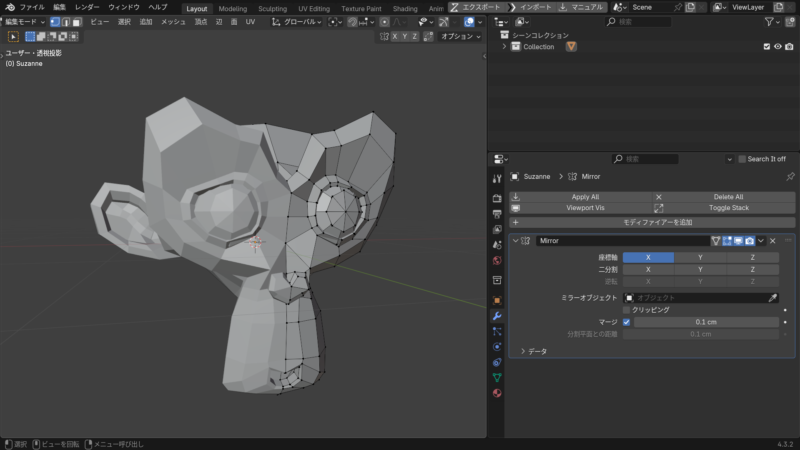
Task: Disable Collection render camera icon
Action: click(x=789, y=47)
